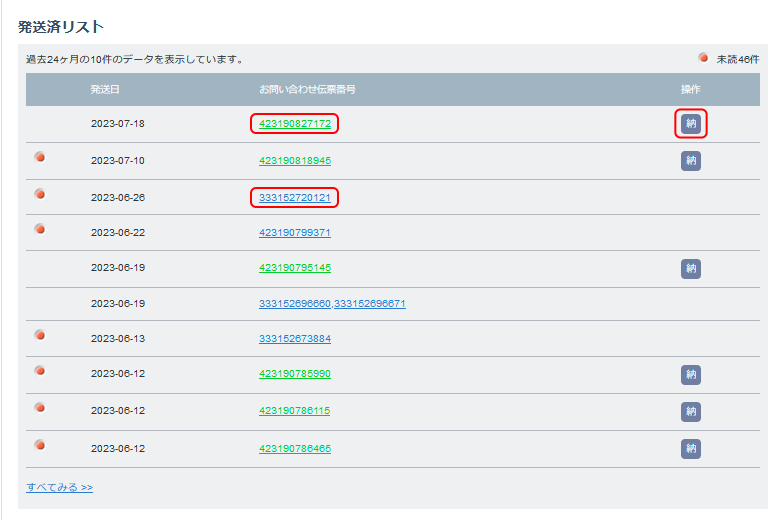View tracking details for 333152673884

(295, 339)
